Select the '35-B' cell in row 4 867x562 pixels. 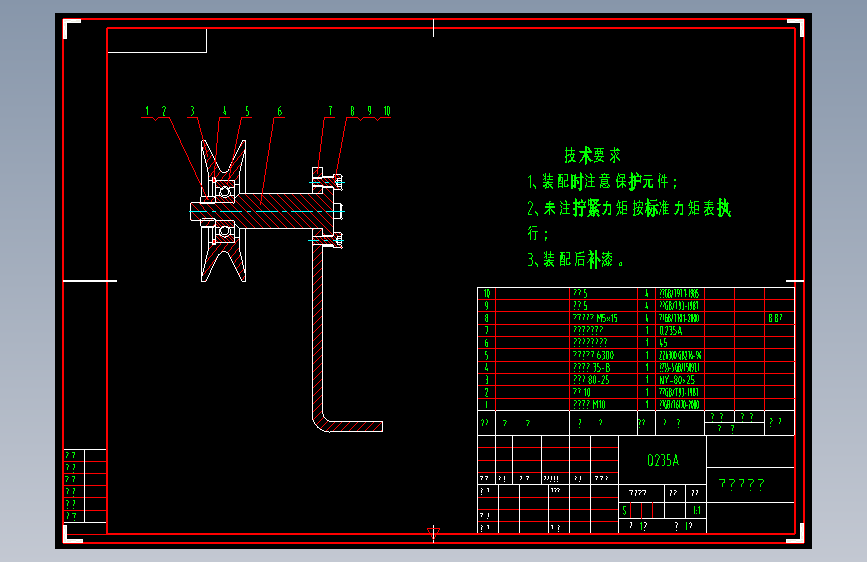pos(602,367)
